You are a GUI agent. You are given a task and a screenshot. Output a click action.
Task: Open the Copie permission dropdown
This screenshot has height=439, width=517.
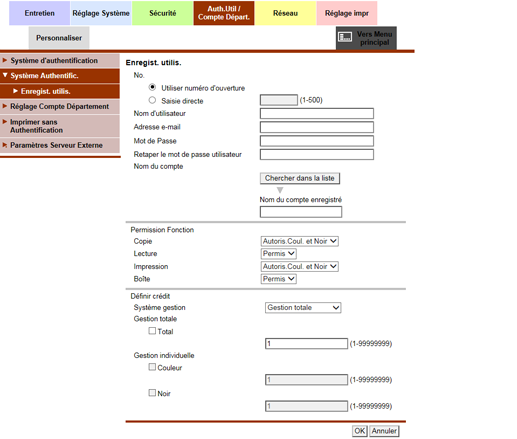(x=300, y=241)
